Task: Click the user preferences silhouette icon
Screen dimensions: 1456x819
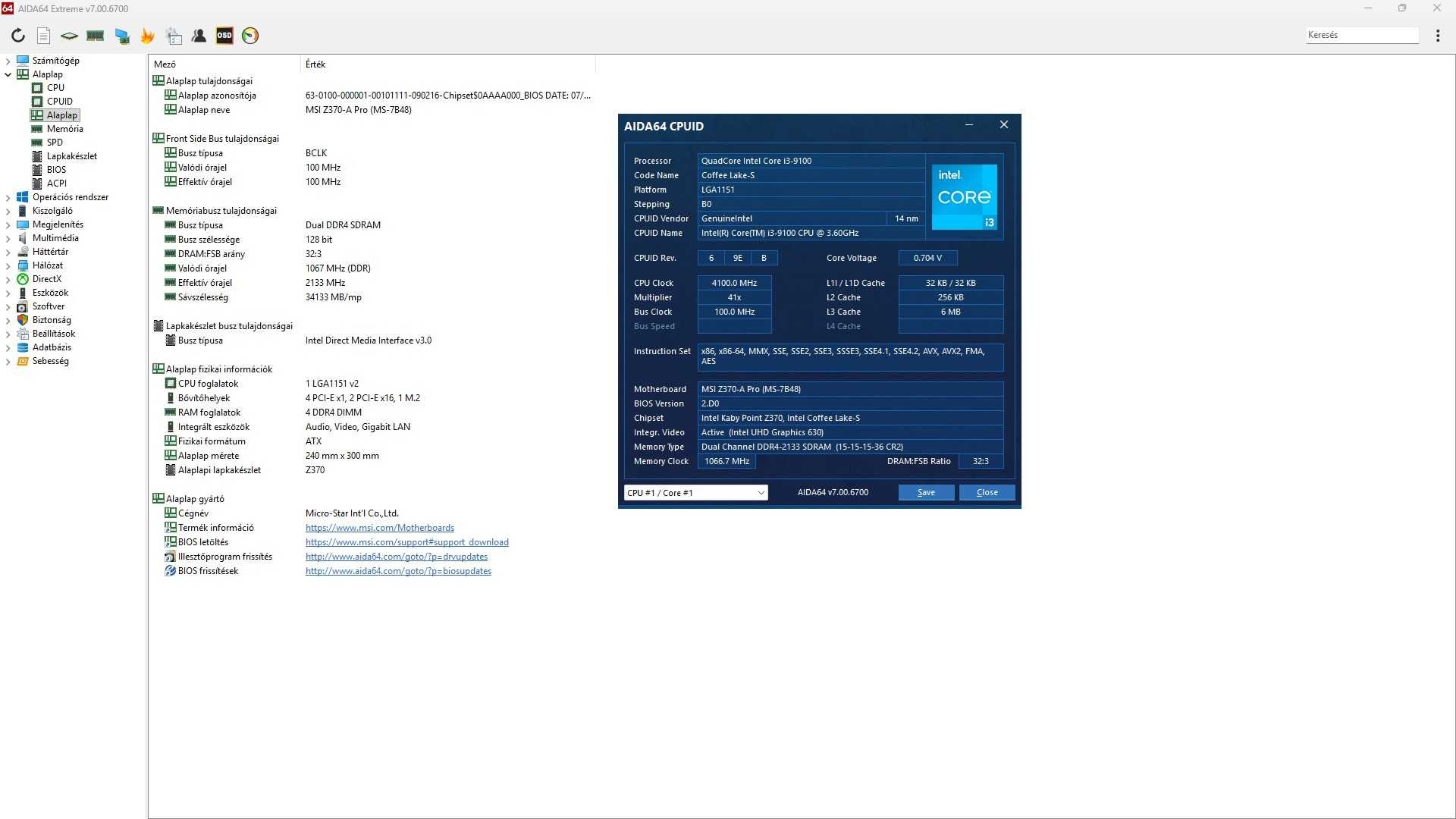Action: [199, 36]
